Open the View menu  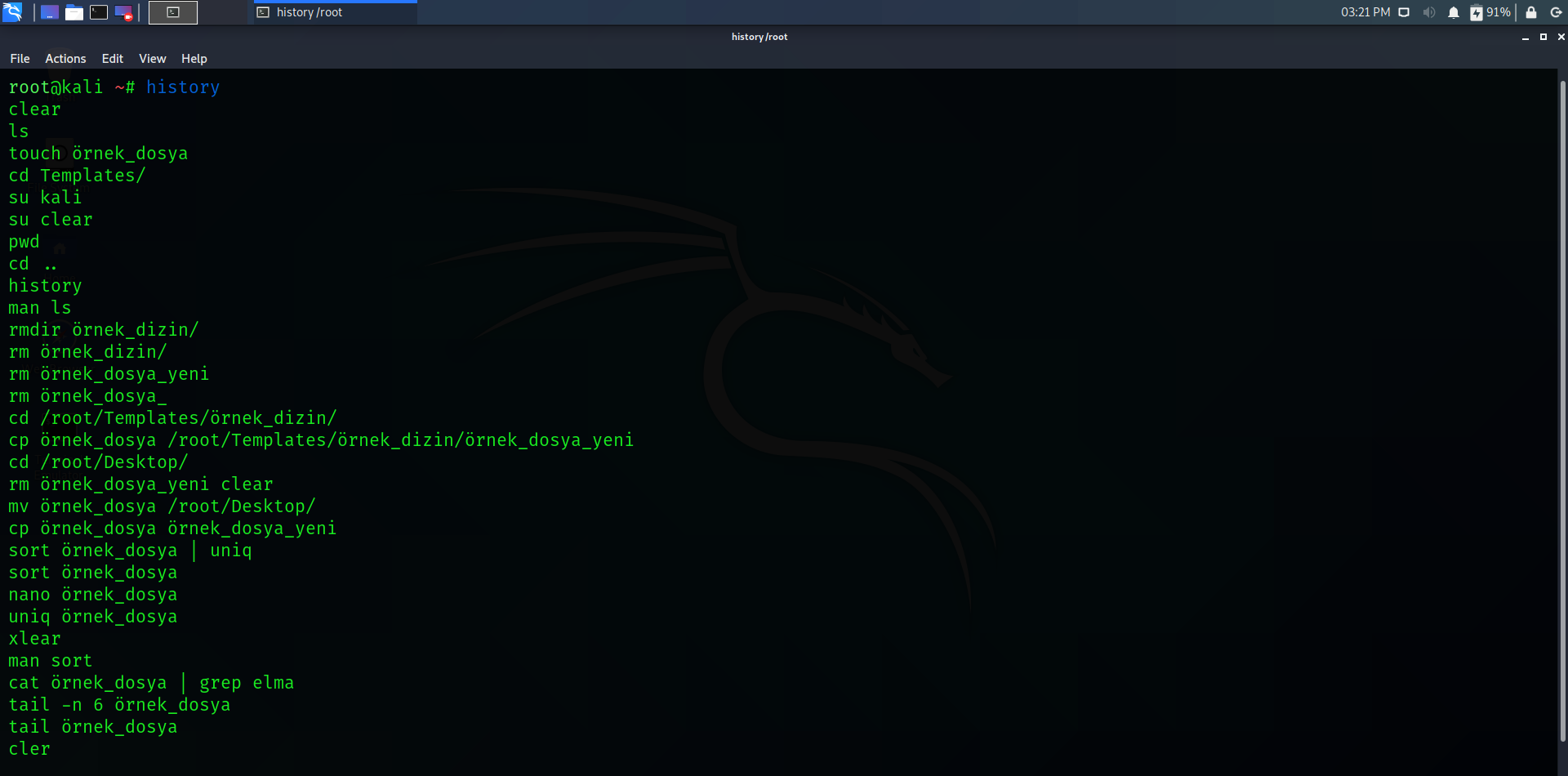coord(152,59)
